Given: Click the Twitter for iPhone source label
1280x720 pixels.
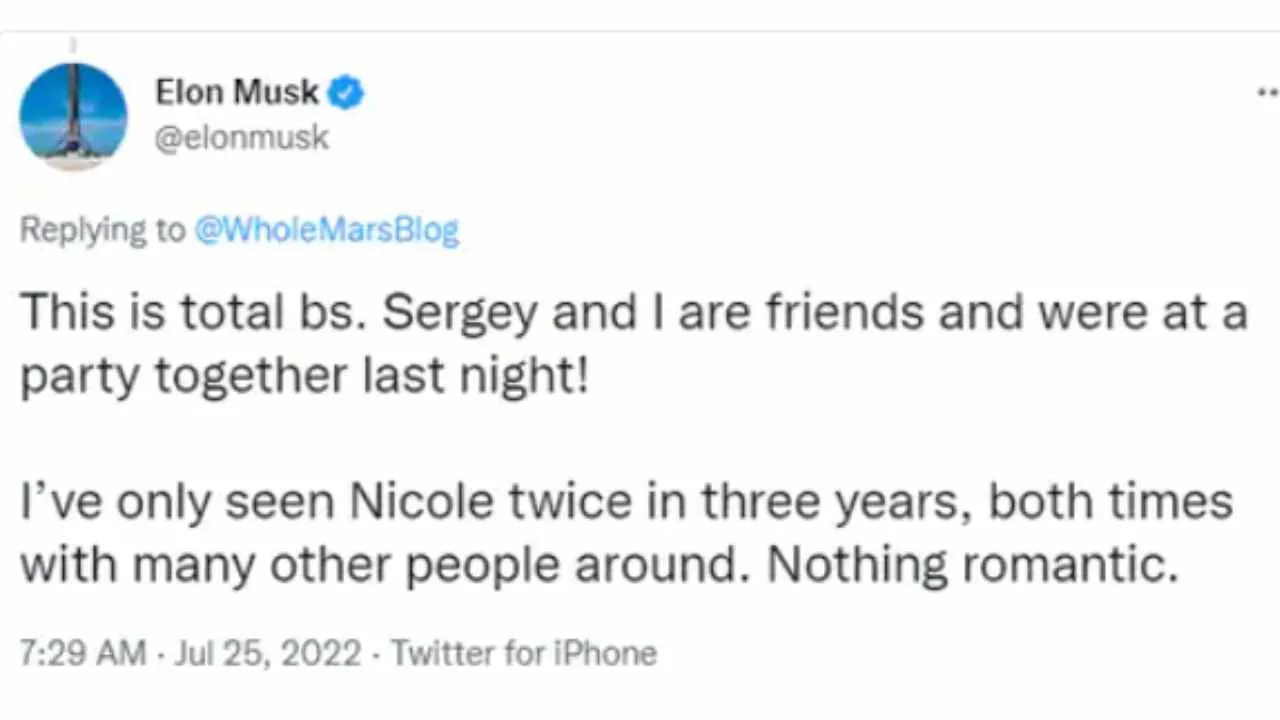Looking at the screenshot, I should click(x=523, y=653).
